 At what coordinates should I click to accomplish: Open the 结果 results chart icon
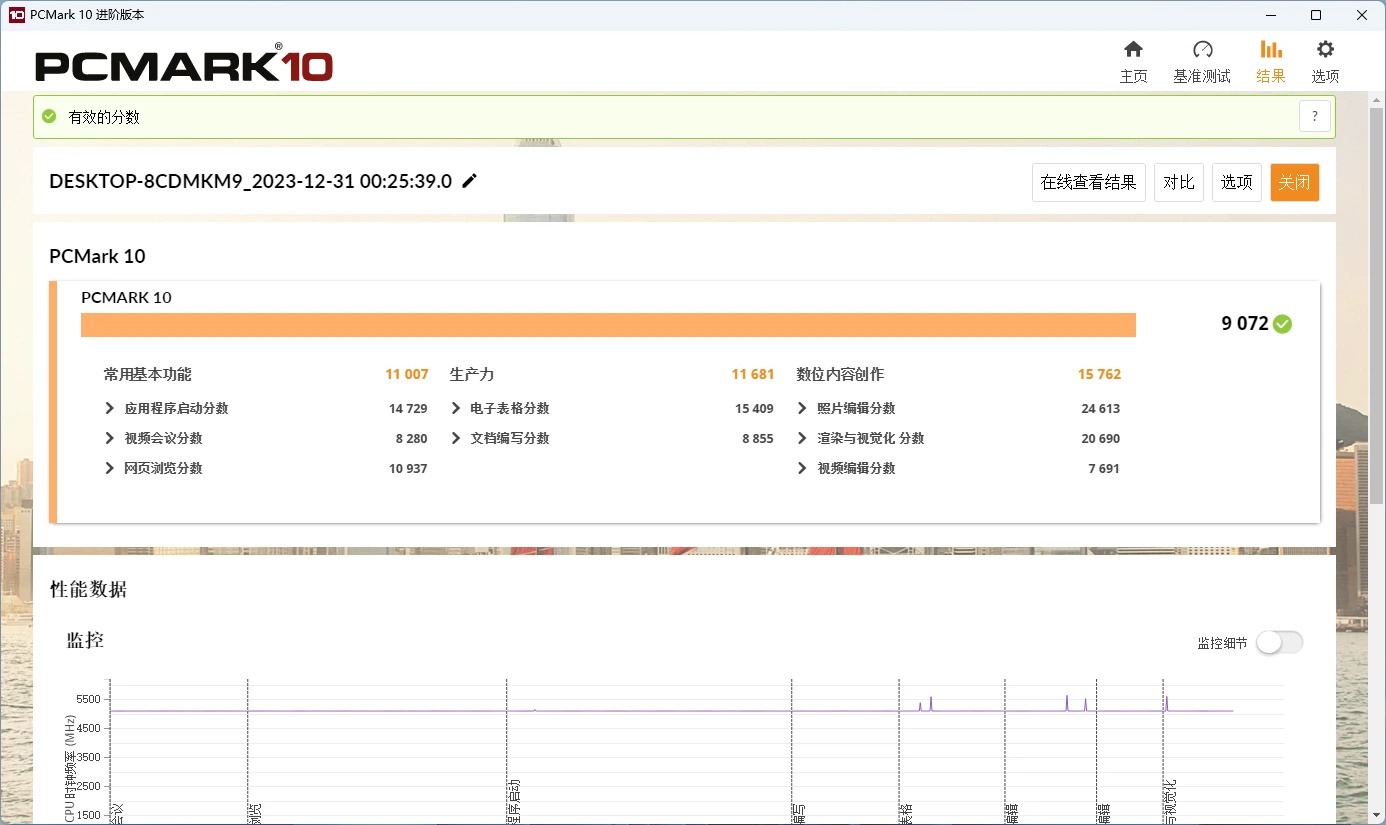1271,49
